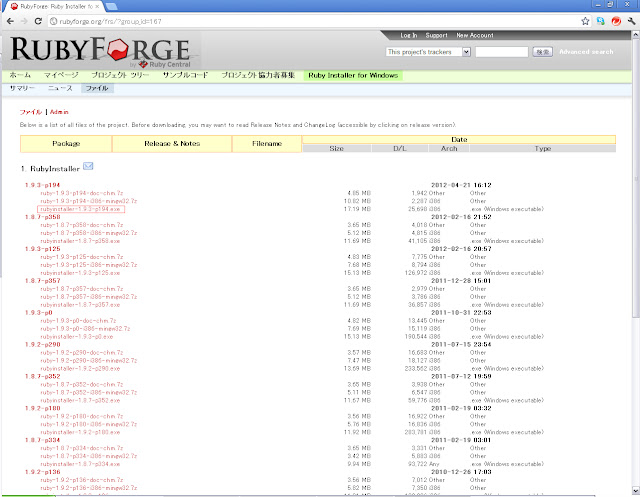Close the RubyForge browser tab

[97, 7]
